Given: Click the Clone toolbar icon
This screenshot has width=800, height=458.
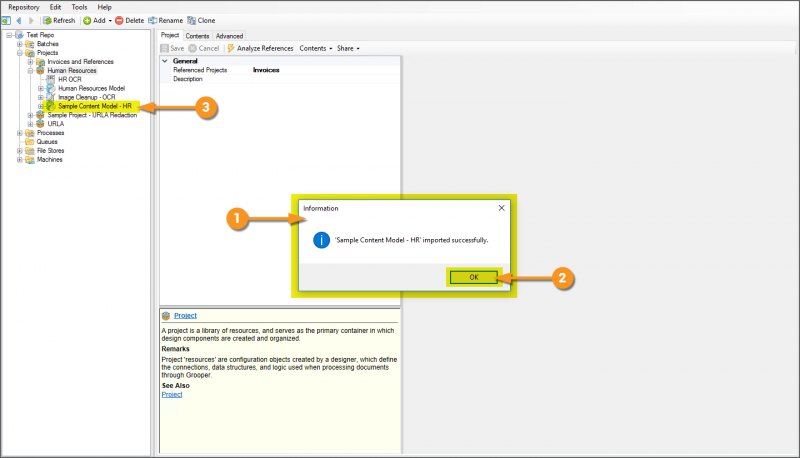Looking at the screenshot, I should [191, 20].
